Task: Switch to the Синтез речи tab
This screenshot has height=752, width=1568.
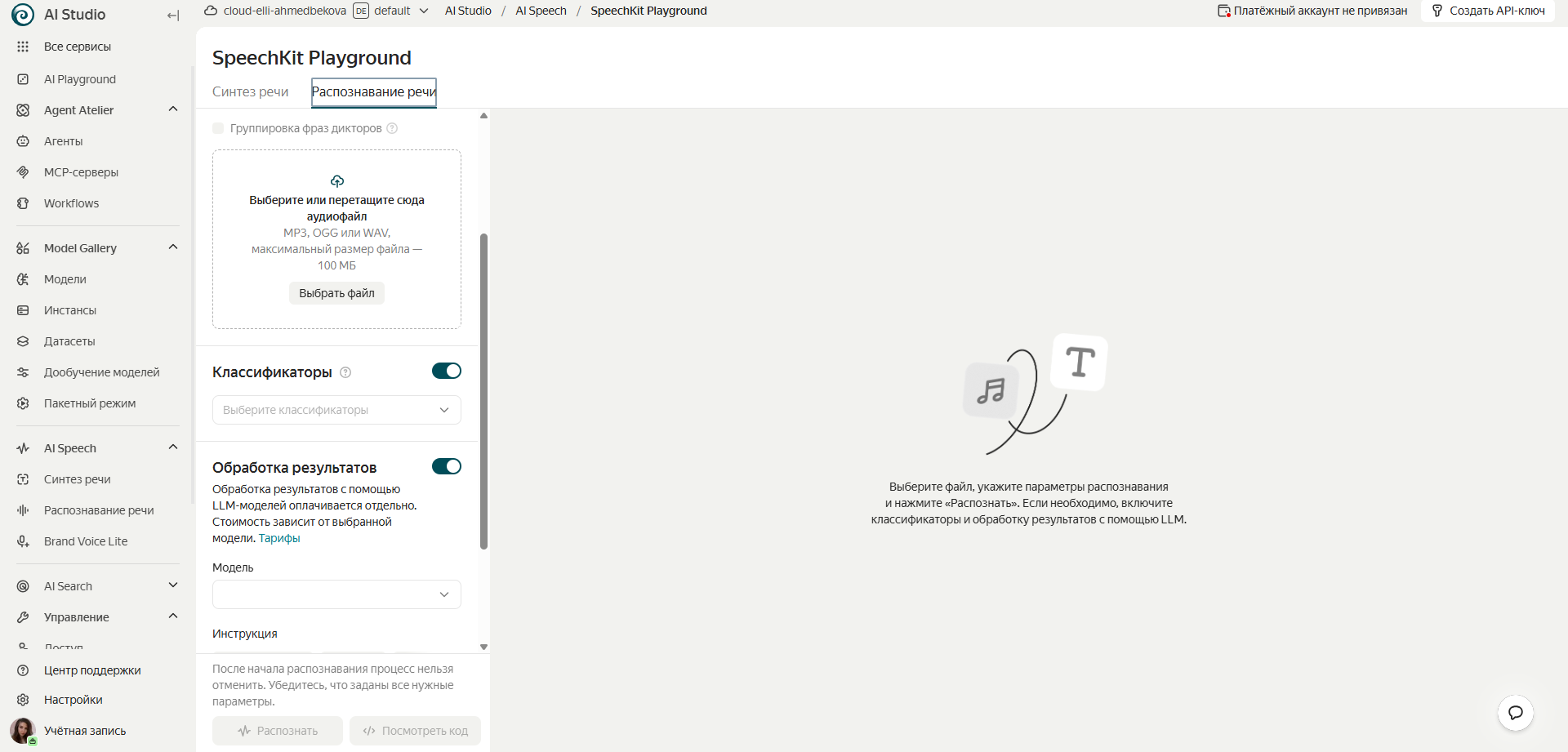Action: pos(251,91)
